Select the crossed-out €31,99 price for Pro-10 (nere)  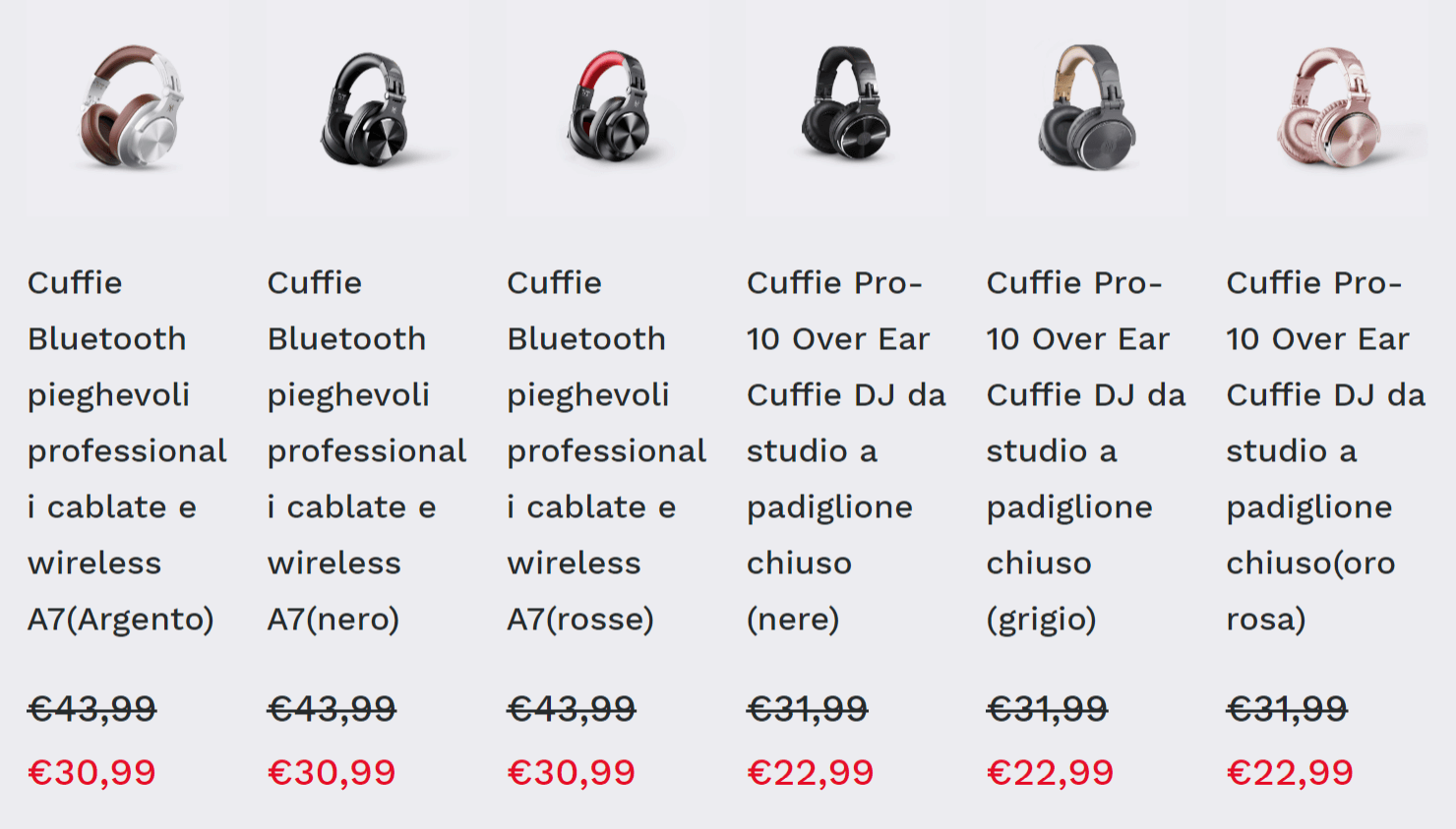[808, 709]
